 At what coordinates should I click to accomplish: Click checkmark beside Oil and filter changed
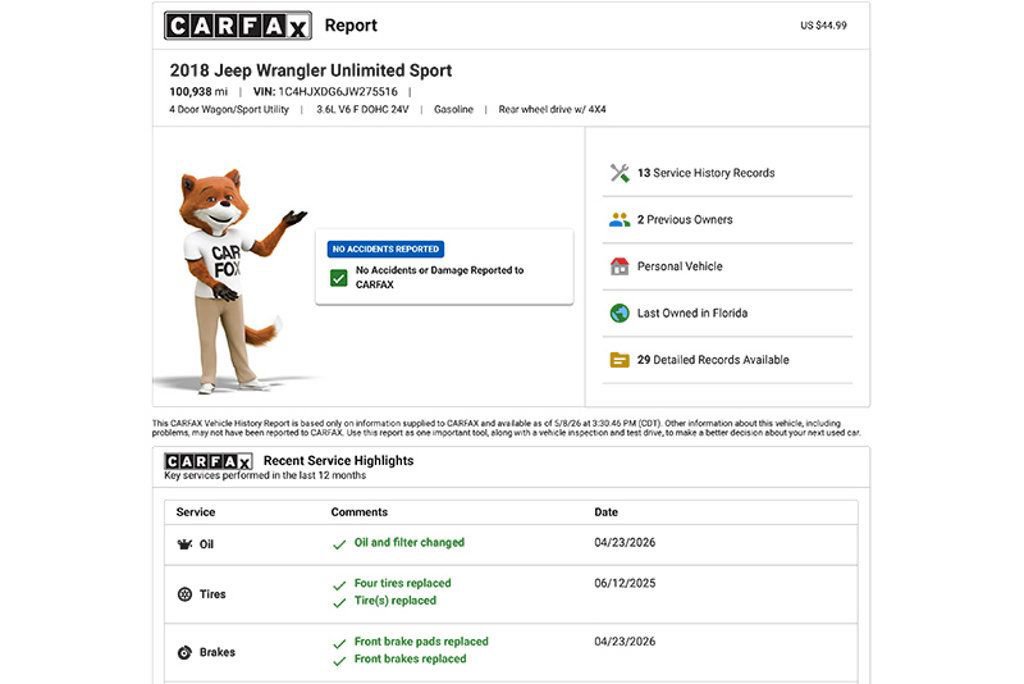339,544
